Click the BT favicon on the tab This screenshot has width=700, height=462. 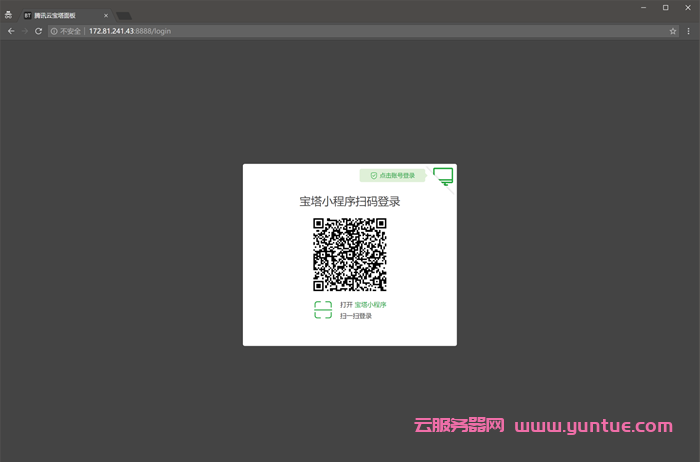27,16
